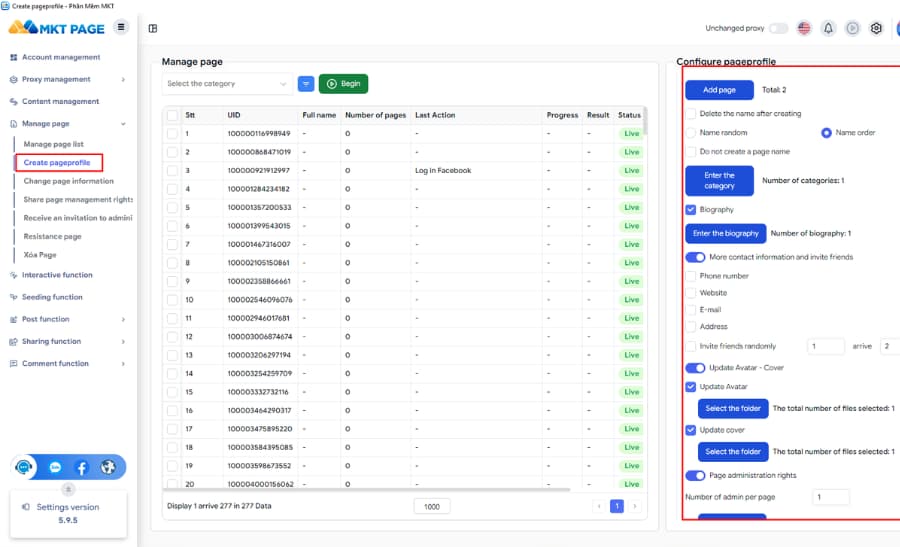Click Enter the biography button
Image resolution: width=900 pixels, height=547 pixels.
coord(726,234)
